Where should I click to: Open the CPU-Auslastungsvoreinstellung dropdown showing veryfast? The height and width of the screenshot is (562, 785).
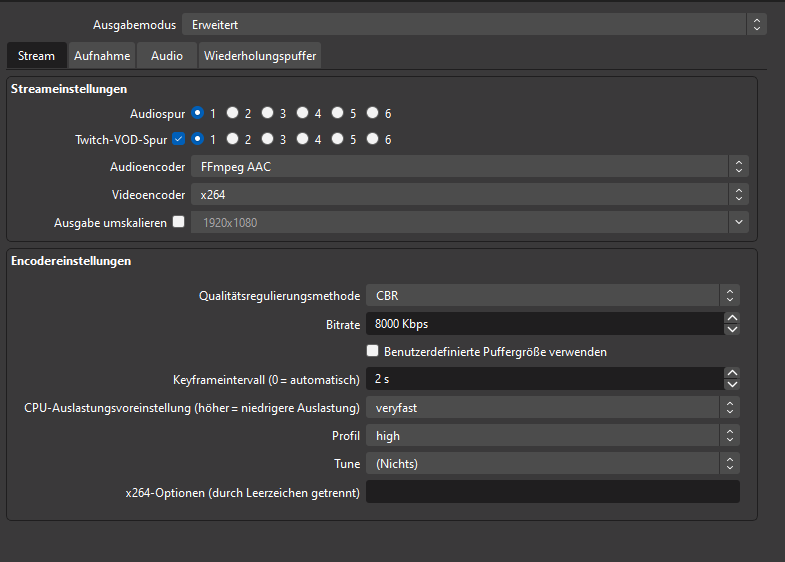[x=553, y=407]
